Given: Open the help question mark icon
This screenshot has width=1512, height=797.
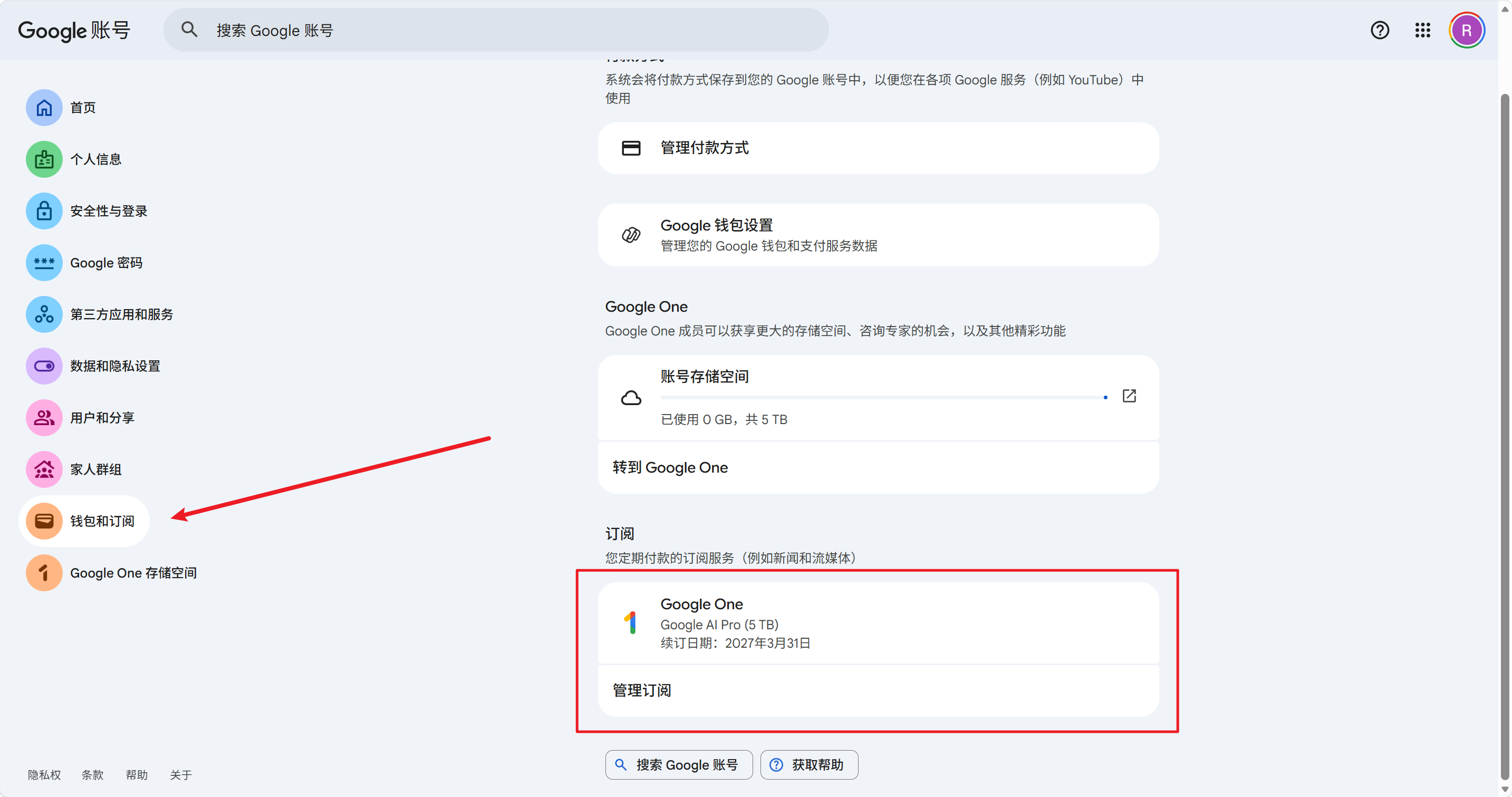Looking at the screenshot, I should pyautogui.click(x=1379, y=30).
